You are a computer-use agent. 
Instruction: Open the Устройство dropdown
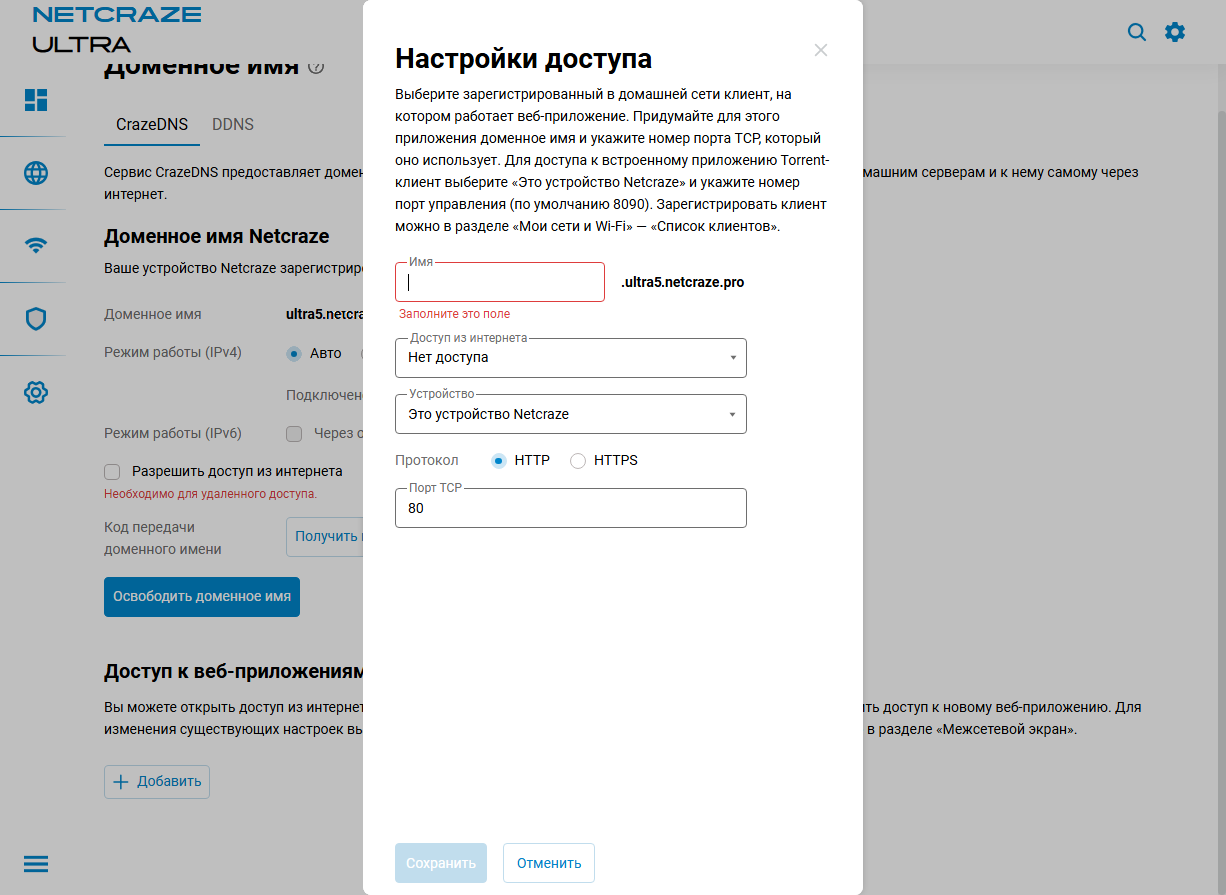pos(571,414)
